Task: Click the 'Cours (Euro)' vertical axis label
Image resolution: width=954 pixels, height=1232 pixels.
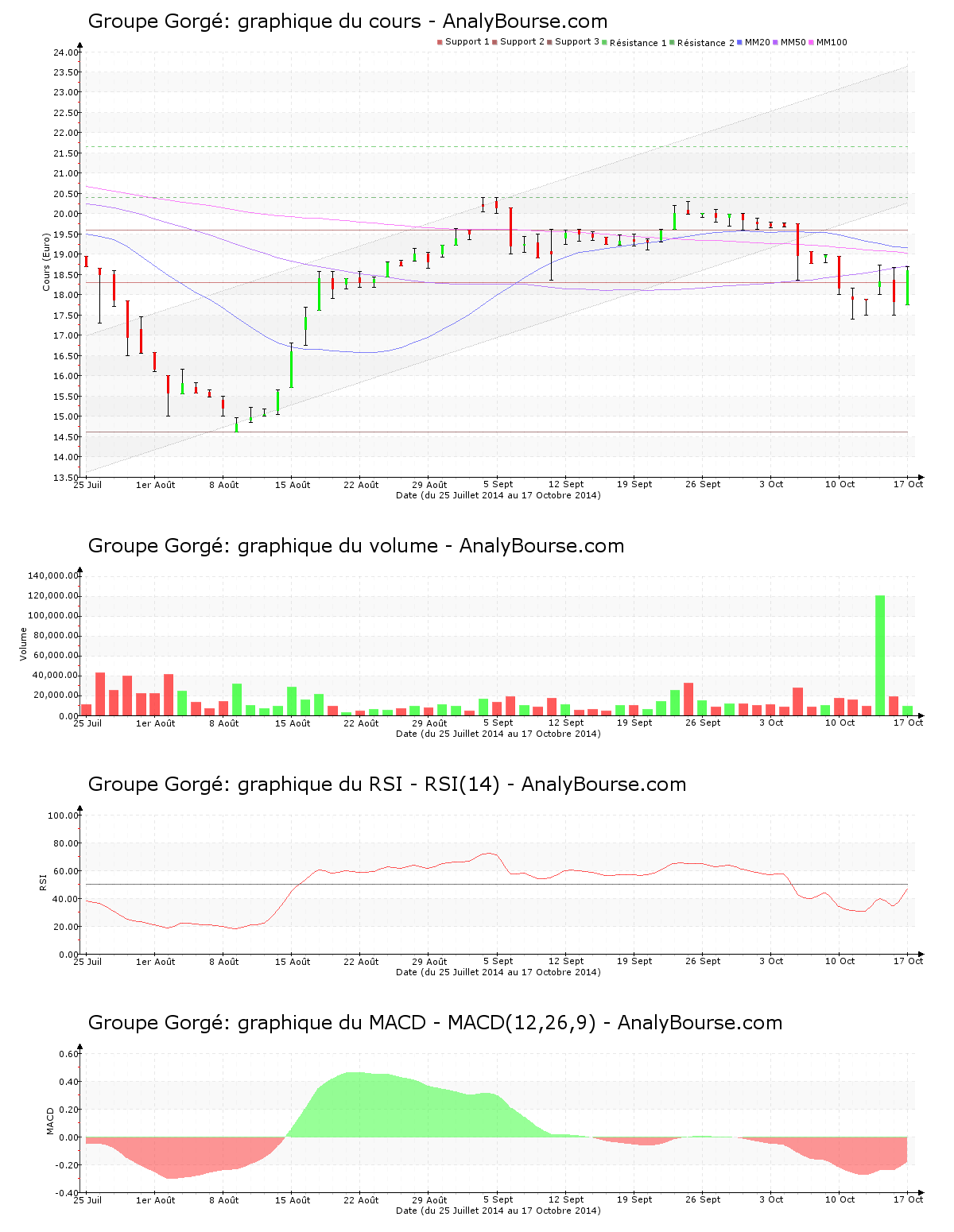Action: point(47,262)
